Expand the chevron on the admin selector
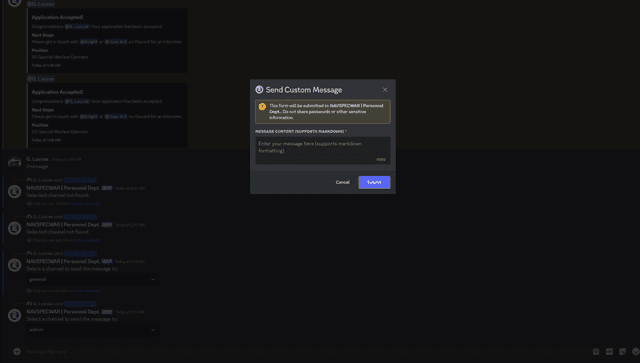Viewport: 640px width, 363px height. (153, 330)
